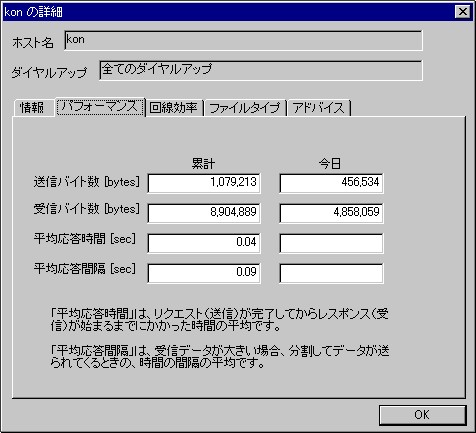Open the ファイルタイプ tab
This screenshot has height=433, width=476.
click(x=245, y=108)
